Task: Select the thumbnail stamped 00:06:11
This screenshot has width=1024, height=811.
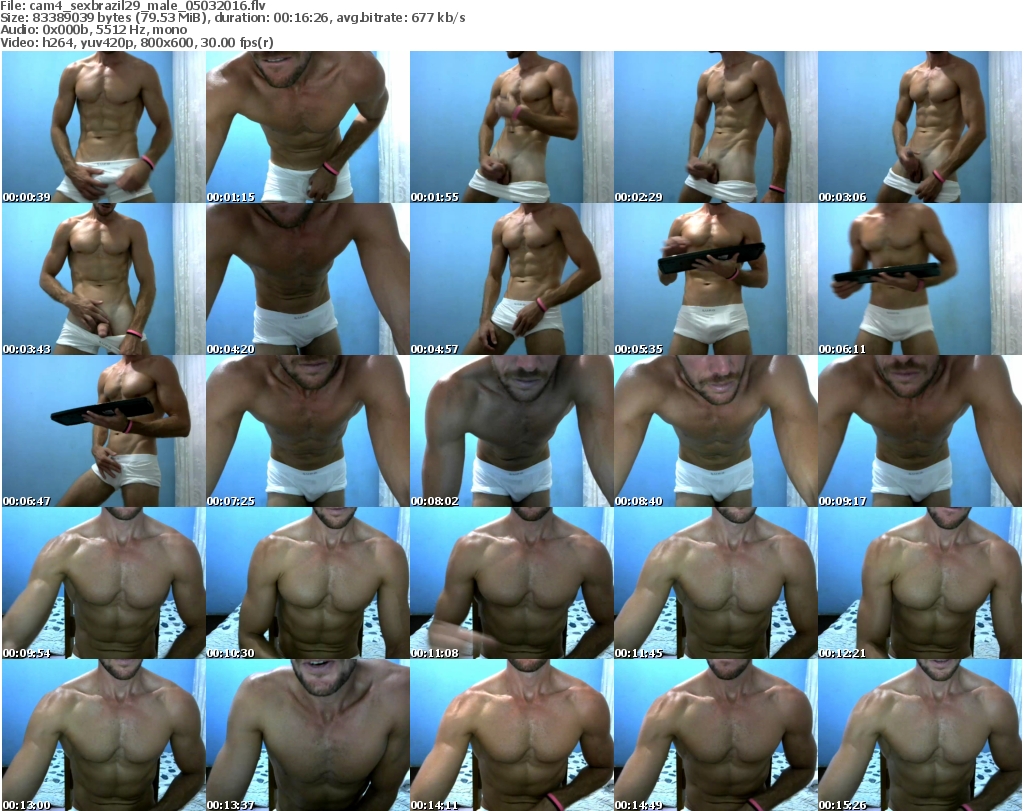Action: pyautogui.click(x=920, y=279)
